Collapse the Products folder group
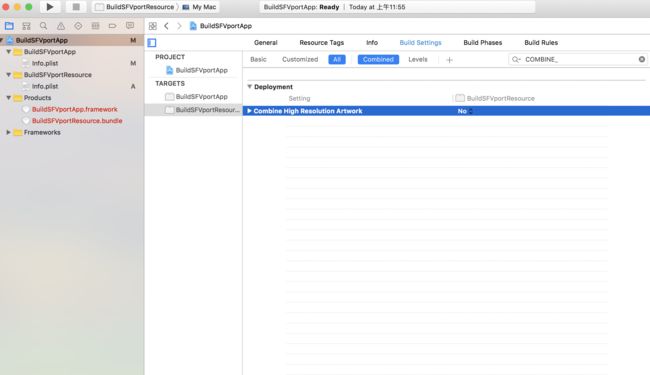Image resolution: width=650 pixels, height=375 pixels. [x=8, y=98]
